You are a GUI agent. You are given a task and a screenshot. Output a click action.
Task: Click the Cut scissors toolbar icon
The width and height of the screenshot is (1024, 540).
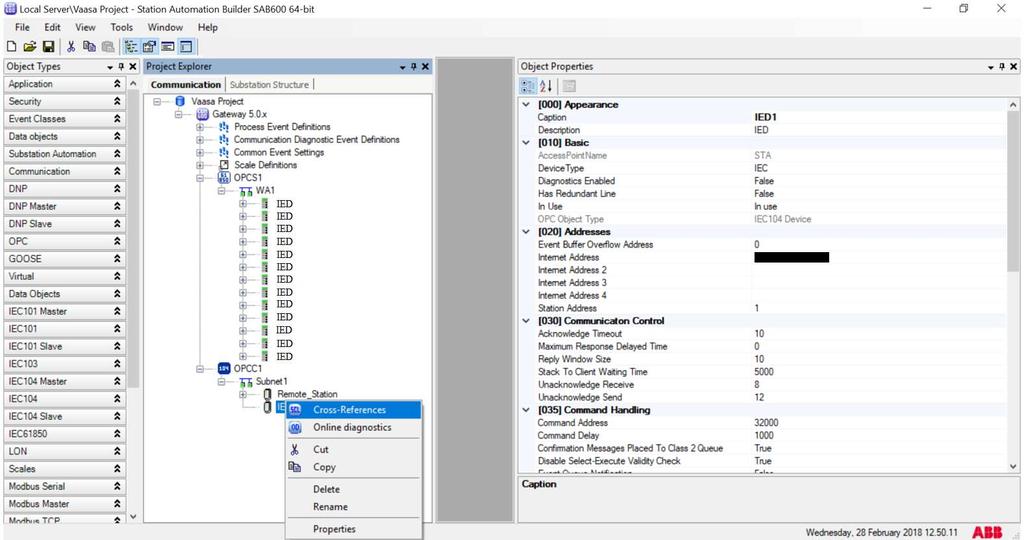(71, 46)
